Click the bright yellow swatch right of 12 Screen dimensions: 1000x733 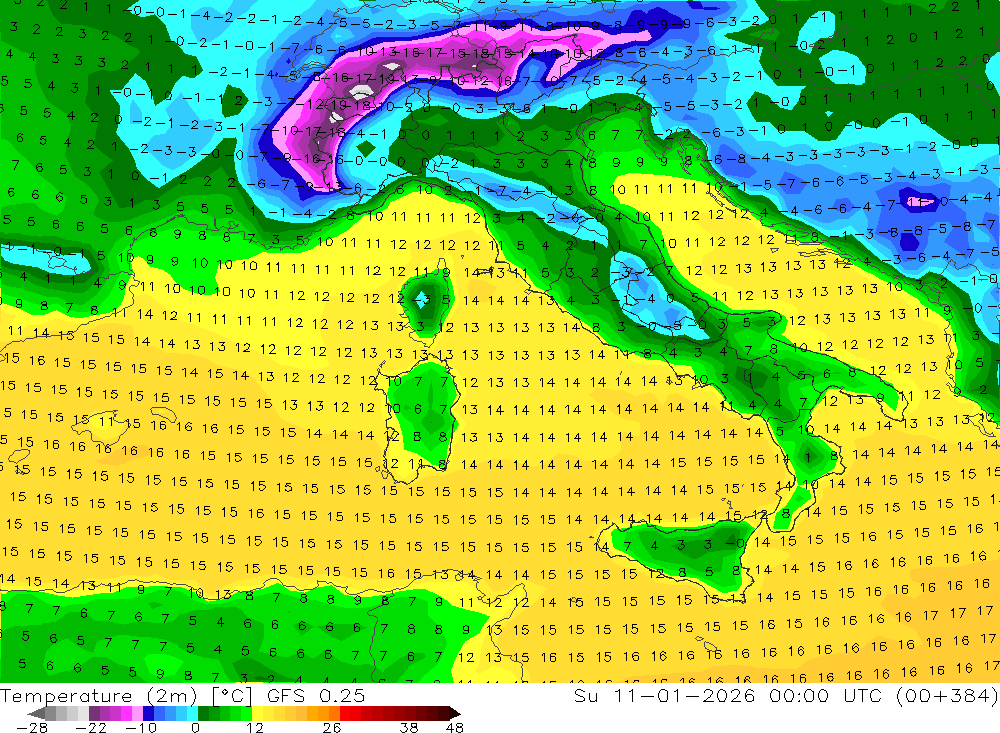(258, 714)
